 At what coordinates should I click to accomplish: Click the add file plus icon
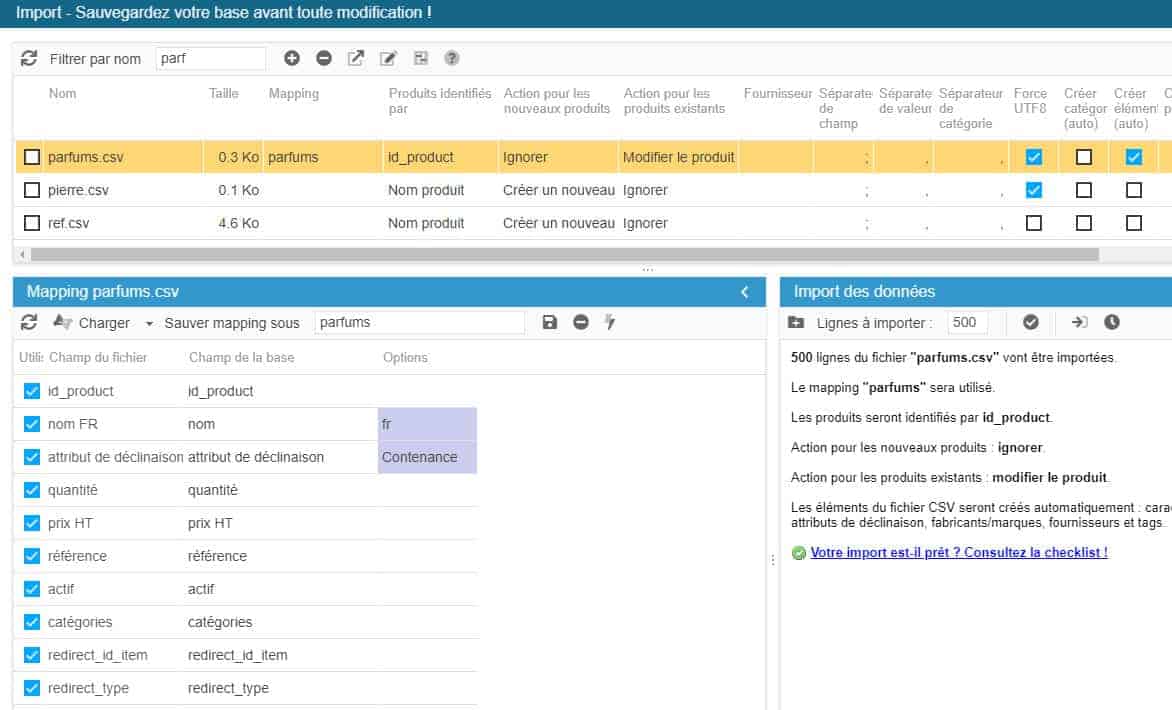[292, 59]
